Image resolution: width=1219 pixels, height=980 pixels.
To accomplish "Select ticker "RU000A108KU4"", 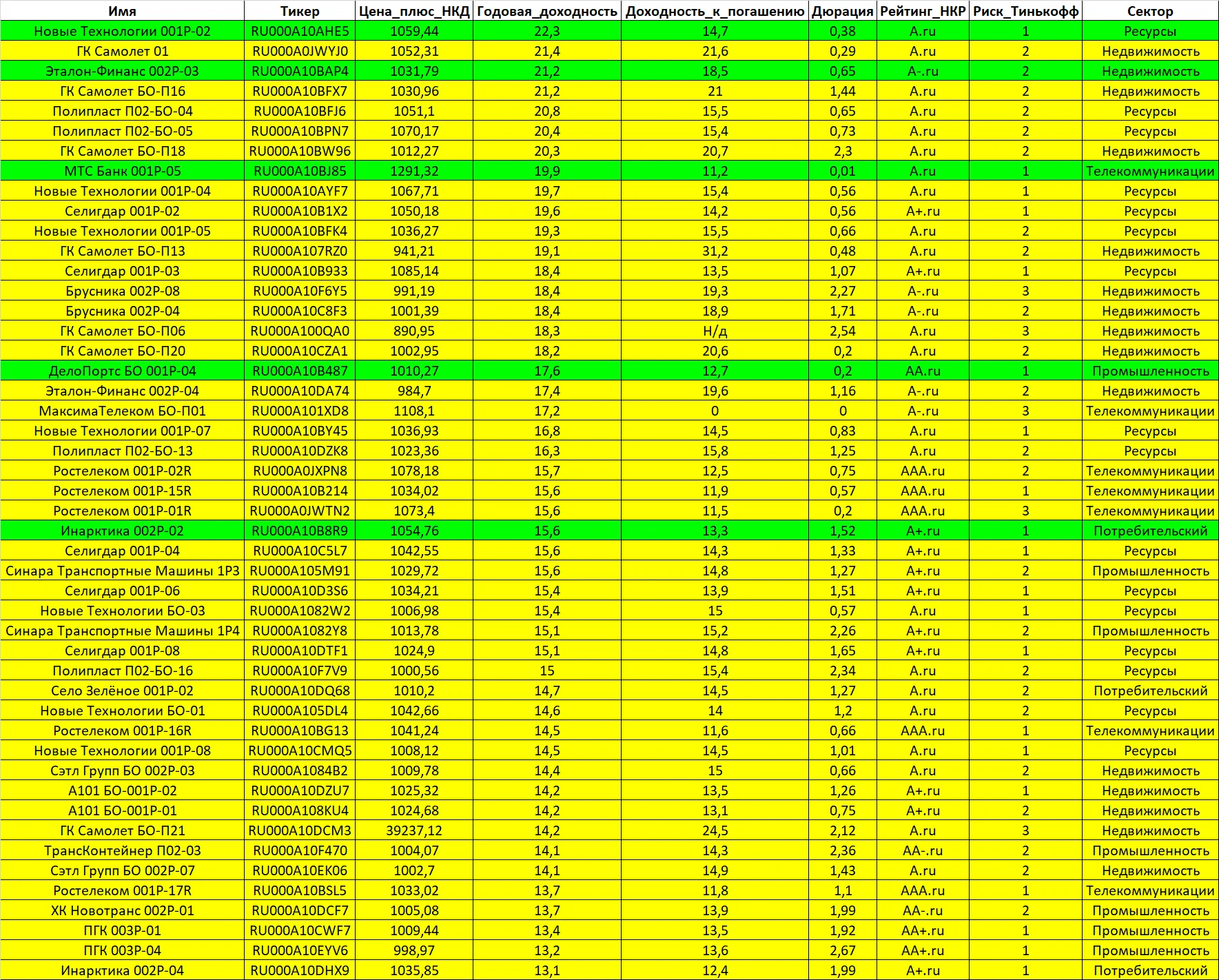I will click(x=300, y=810).
